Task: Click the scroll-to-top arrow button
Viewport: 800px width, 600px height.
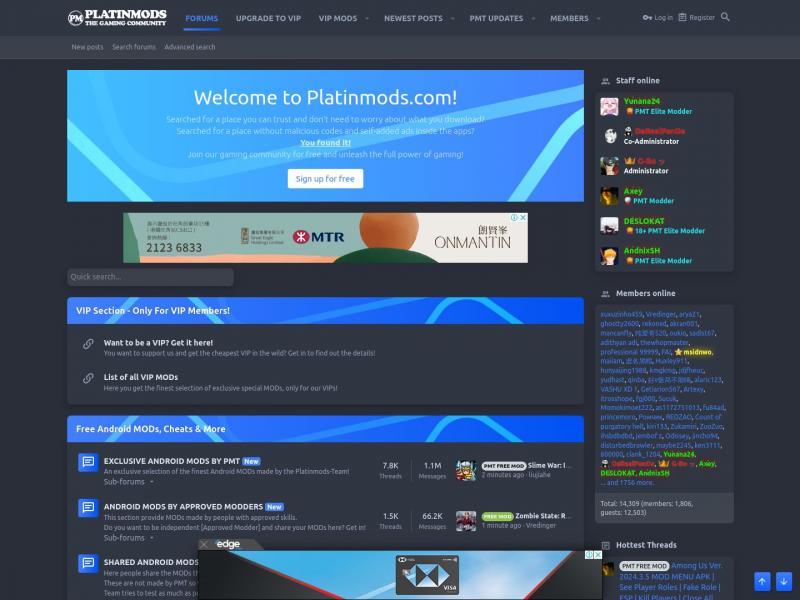Action: tap(762, 581)
